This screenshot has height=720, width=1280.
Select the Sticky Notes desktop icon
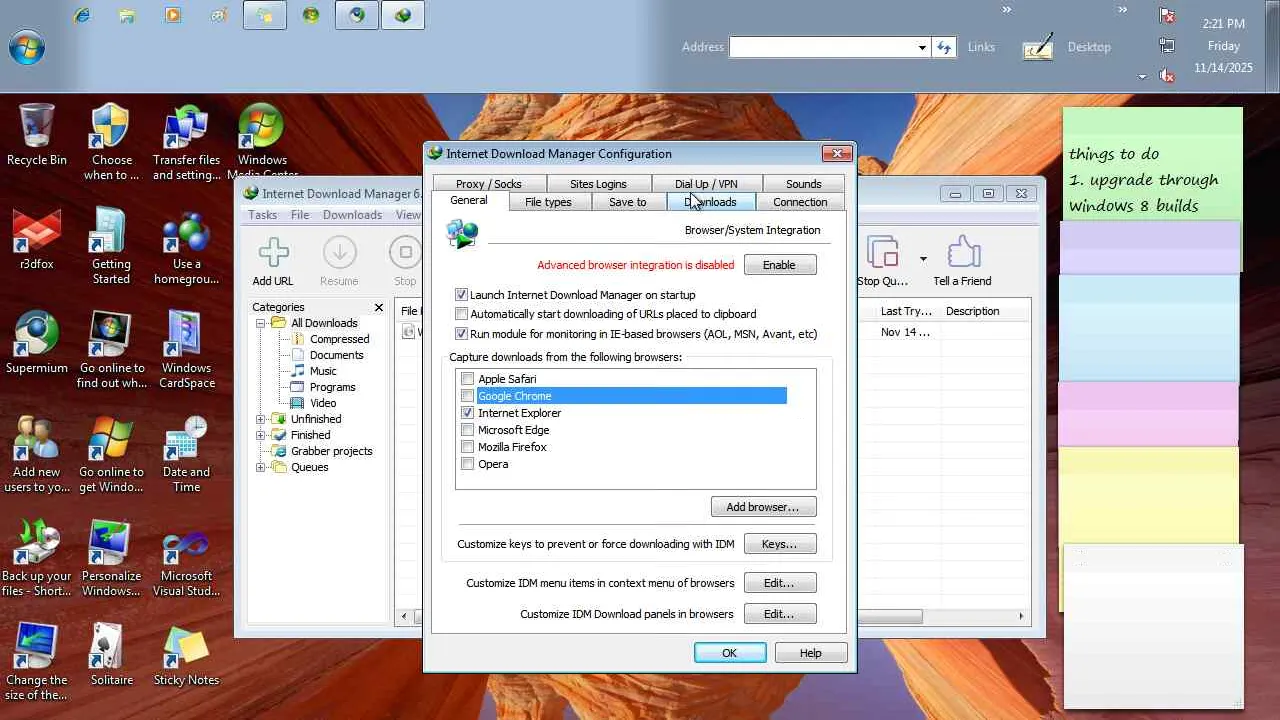point(187,655)
